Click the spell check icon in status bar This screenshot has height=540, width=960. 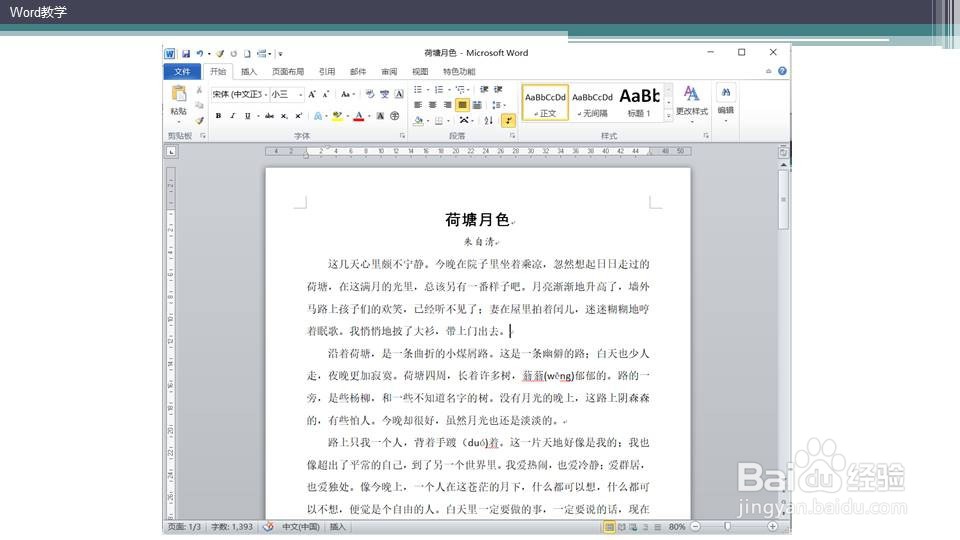point(268,527)
